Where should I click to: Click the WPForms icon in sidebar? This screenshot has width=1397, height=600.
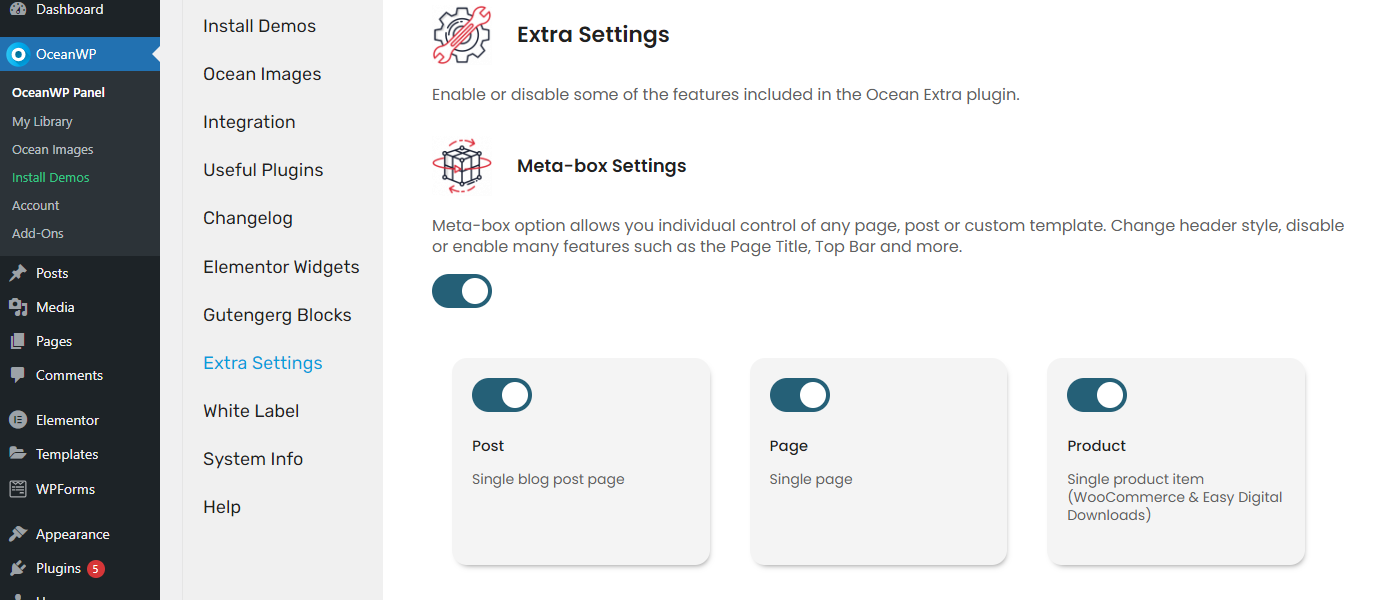(x=17, y=489)
